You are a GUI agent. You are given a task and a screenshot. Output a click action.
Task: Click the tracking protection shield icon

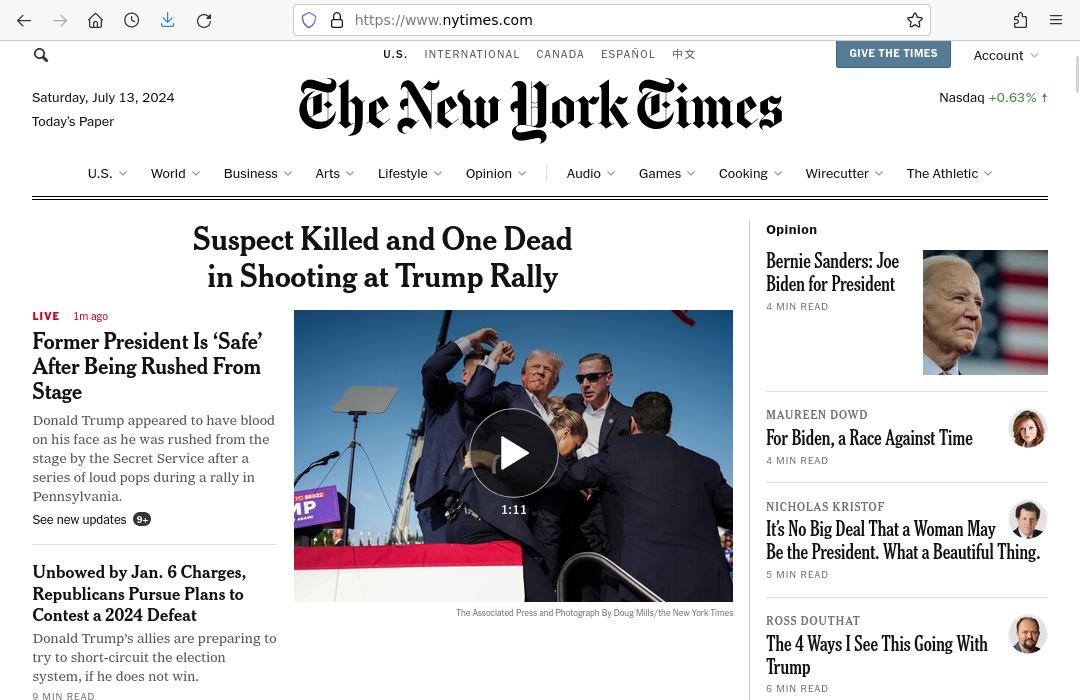point(309,20)
